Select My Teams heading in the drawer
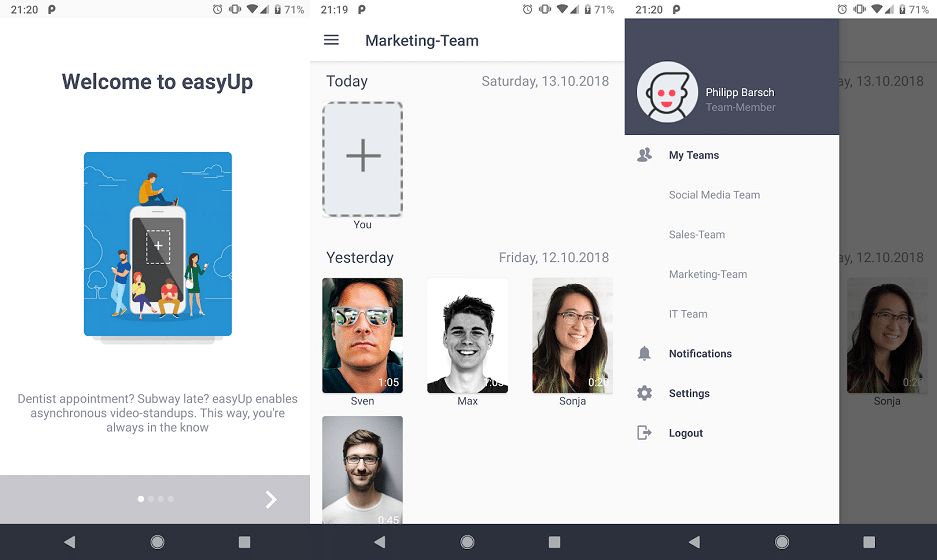Viewport: 937px width, 560px height. click(694, 155)
